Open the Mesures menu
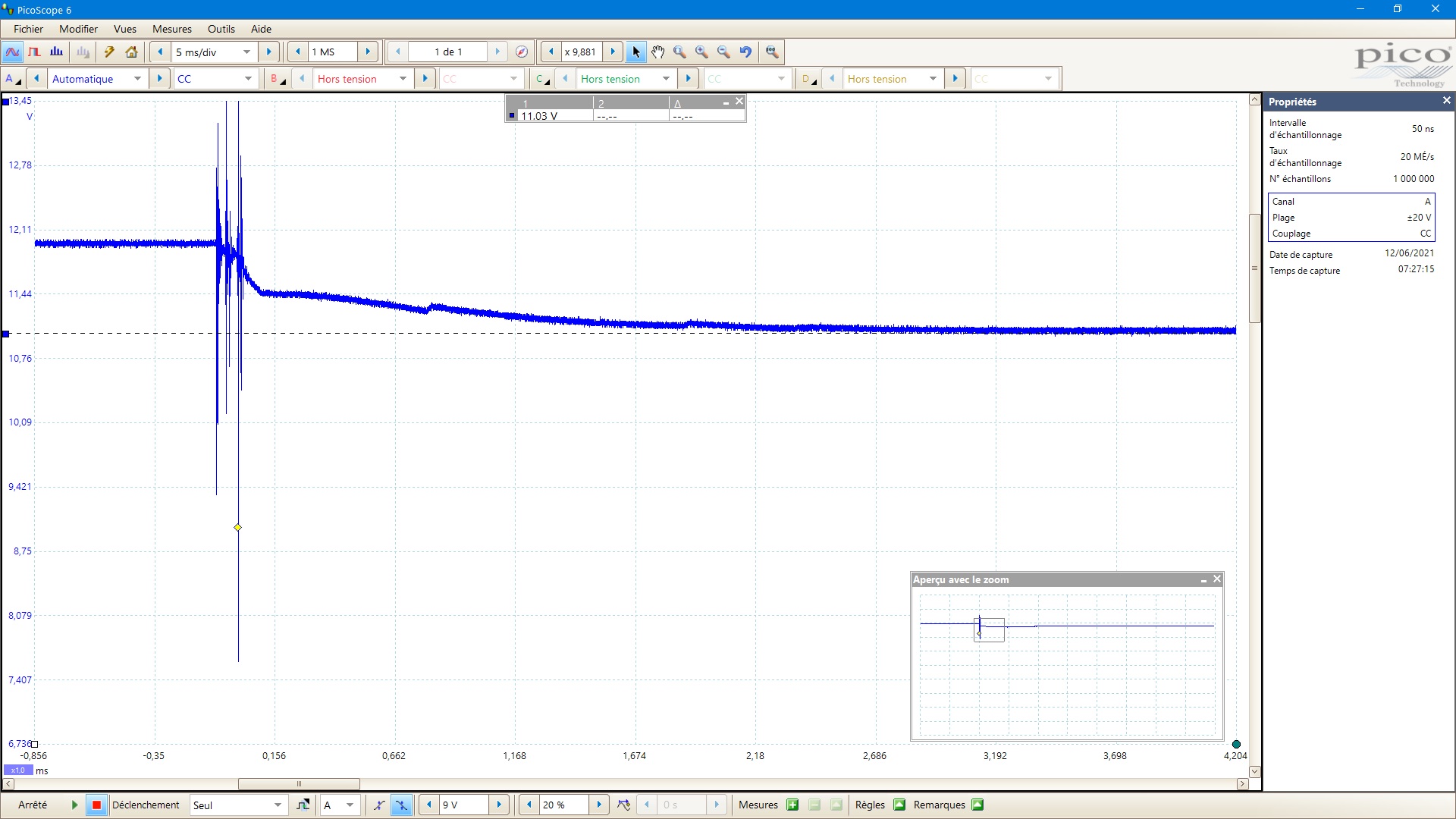The height and width of the screenshot is (819, 1456). [171, 29]
